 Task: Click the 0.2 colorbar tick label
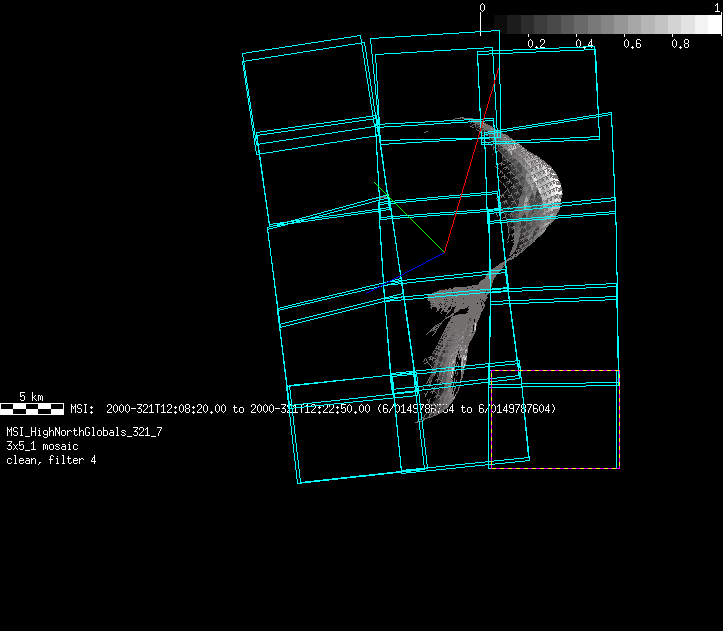point(536,44)
